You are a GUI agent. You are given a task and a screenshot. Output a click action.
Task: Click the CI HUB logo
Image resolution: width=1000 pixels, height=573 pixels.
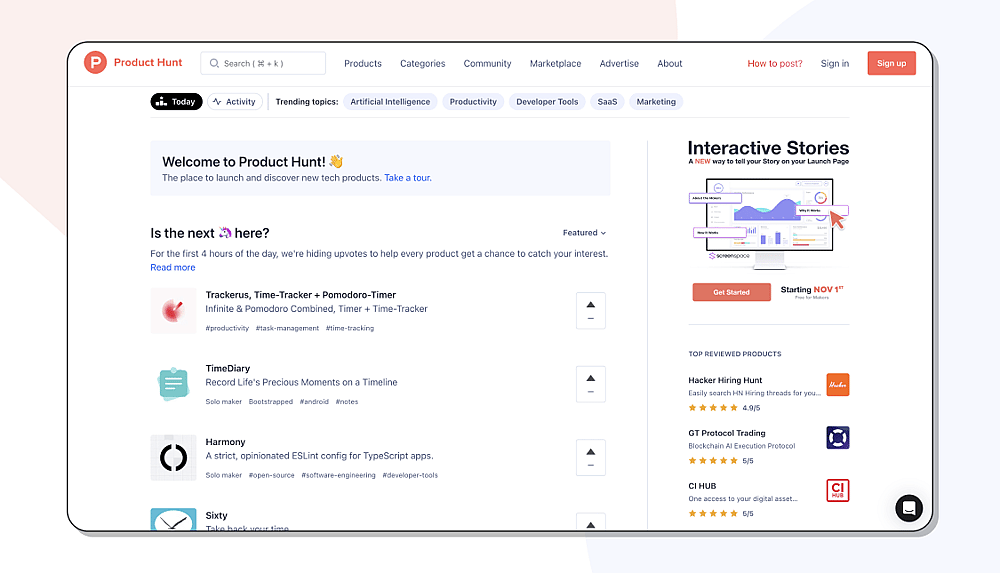(837, 491)
